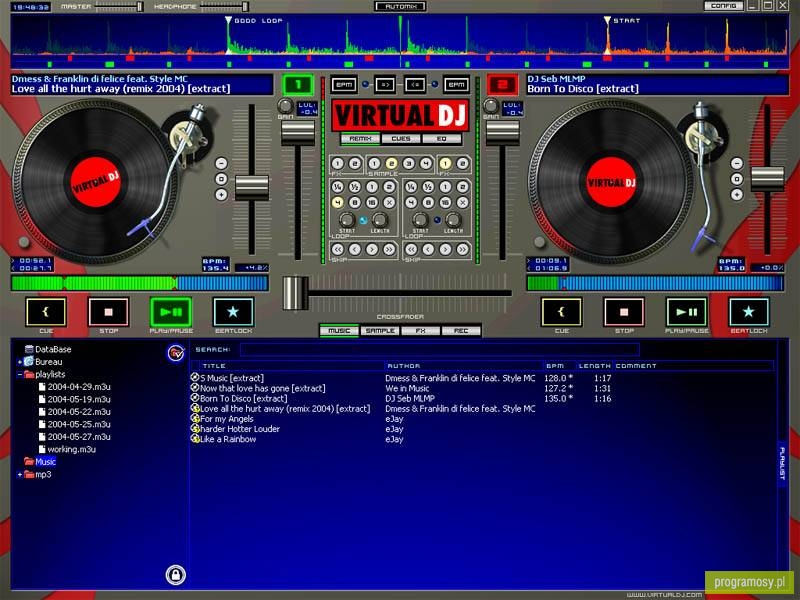Open the REC browser tab
This screenshot has width=800, height=600.
461,331
